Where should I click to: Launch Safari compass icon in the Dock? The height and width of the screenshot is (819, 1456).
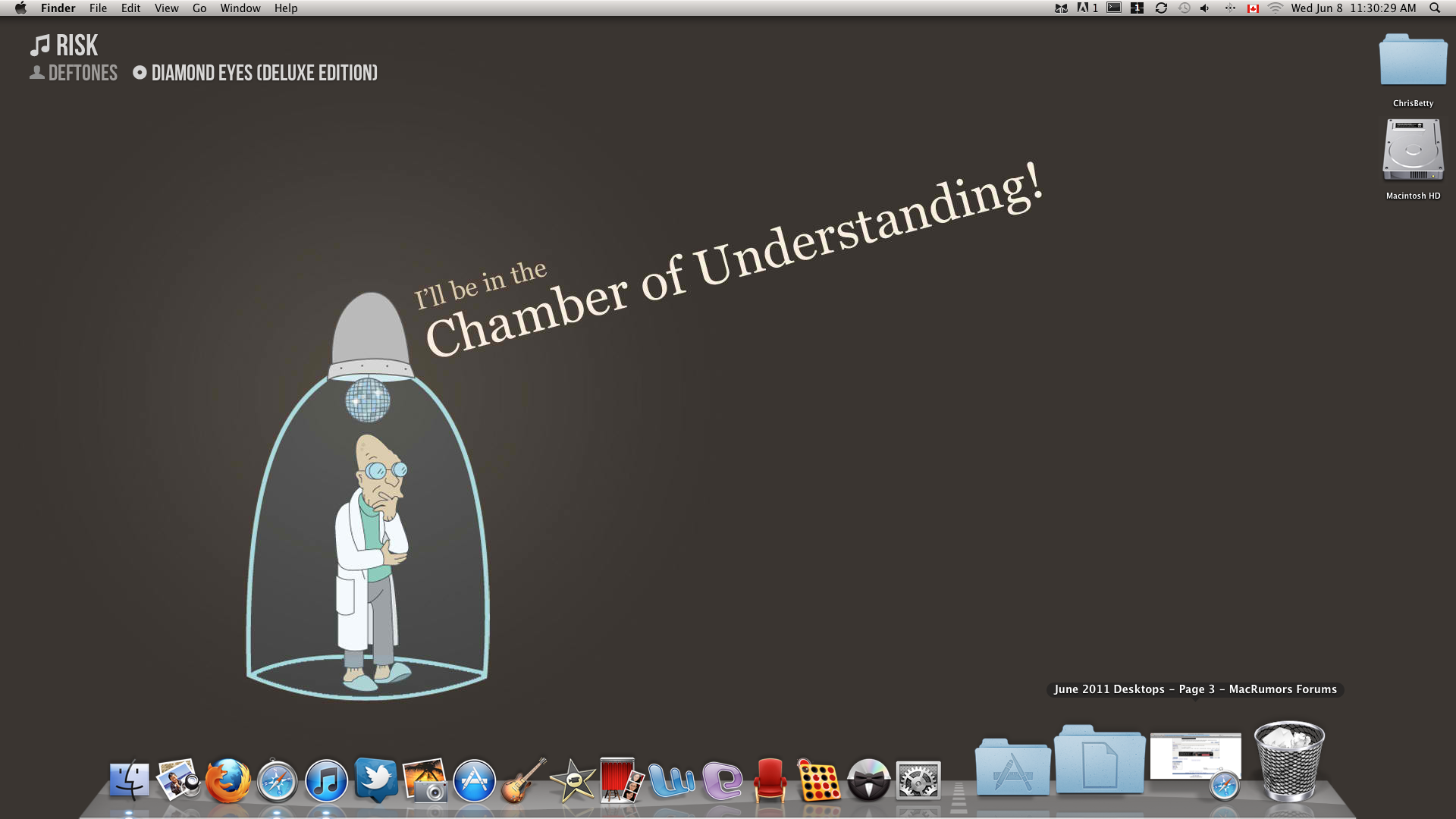point(277,780)
